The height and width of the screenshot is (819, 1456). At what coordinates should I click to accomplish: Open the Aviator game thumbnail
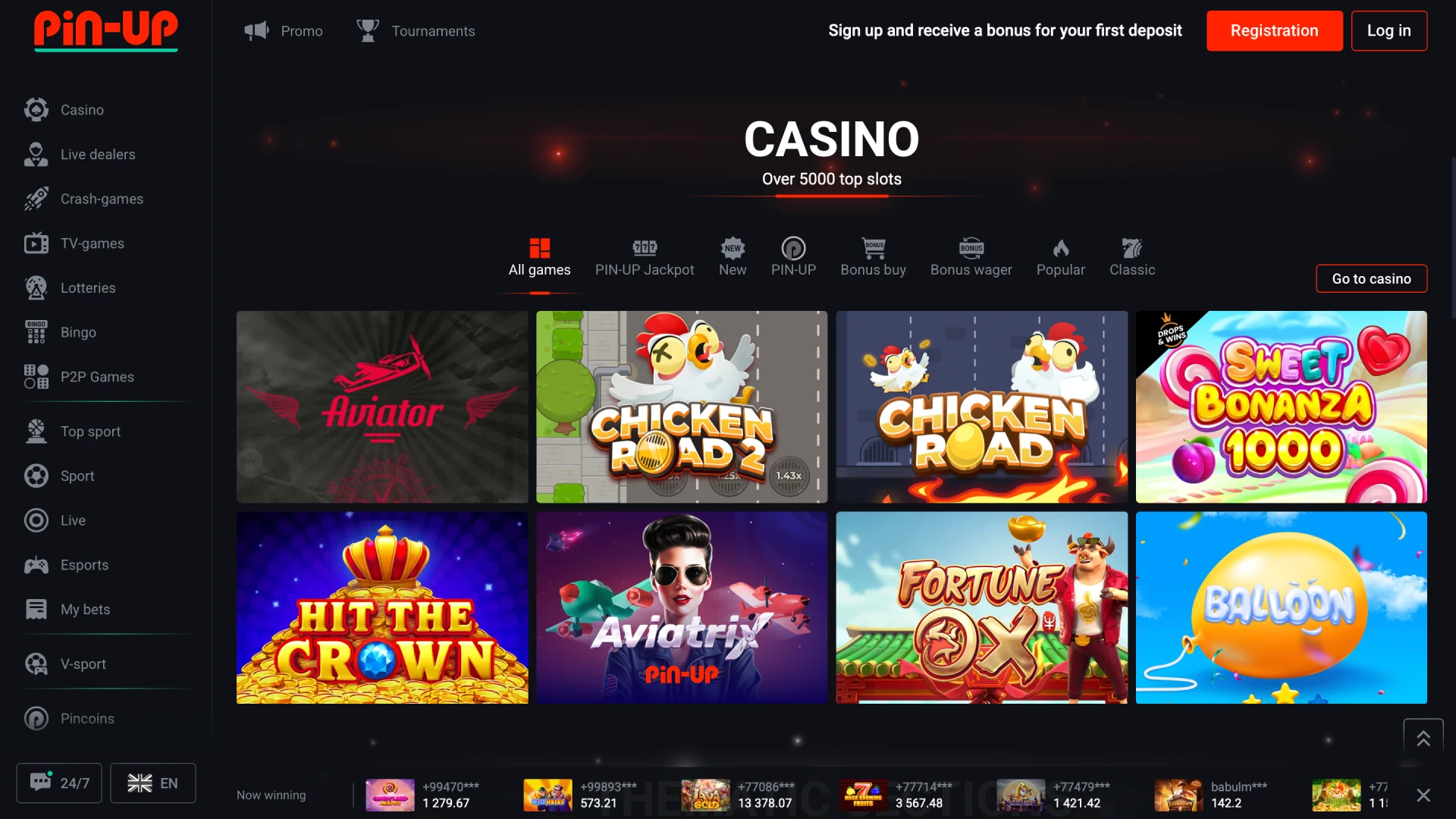[x=382, y=406]
